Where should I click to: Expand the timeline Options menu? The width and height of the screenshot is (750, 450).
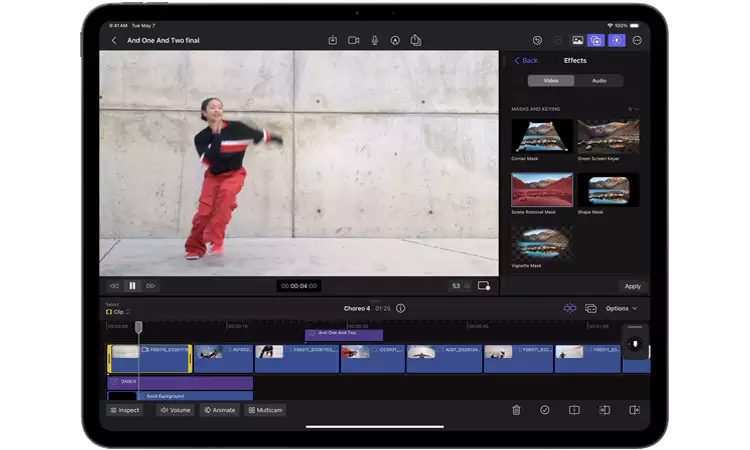click(x=621, y=308)
